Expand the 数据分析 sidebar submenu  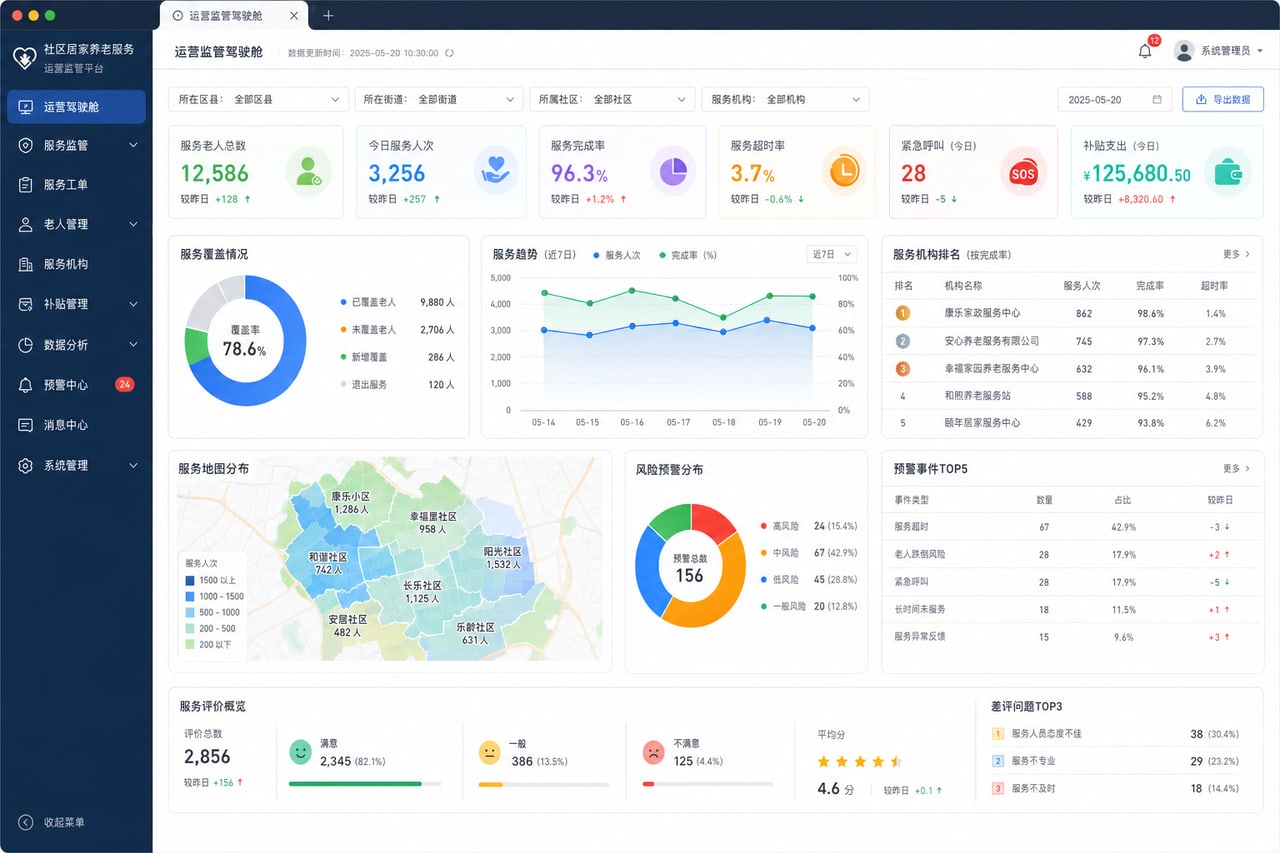point(133,345)
